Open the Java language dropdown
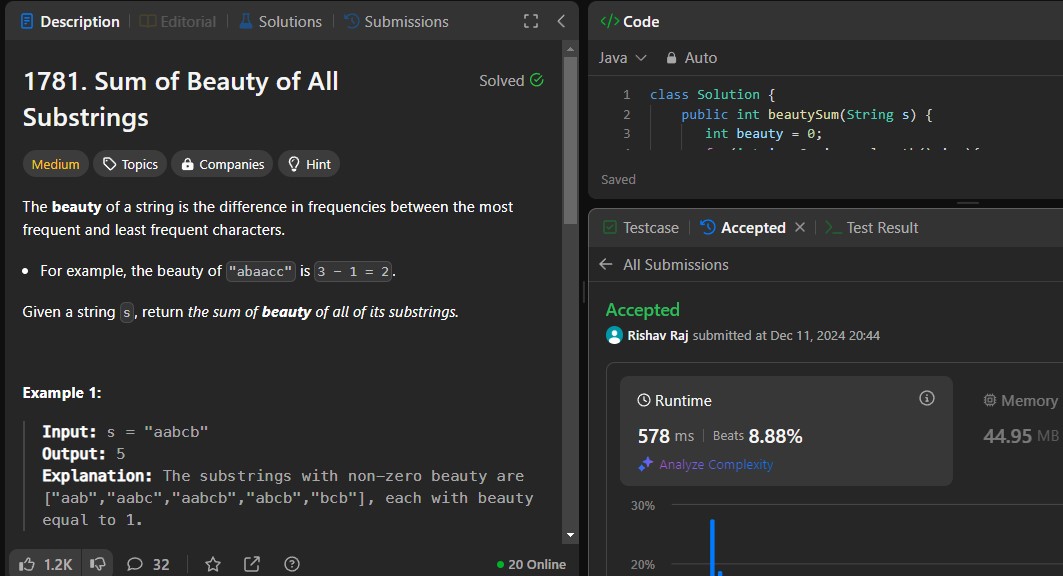This screenshot has height=576, width=1063. 622,58
